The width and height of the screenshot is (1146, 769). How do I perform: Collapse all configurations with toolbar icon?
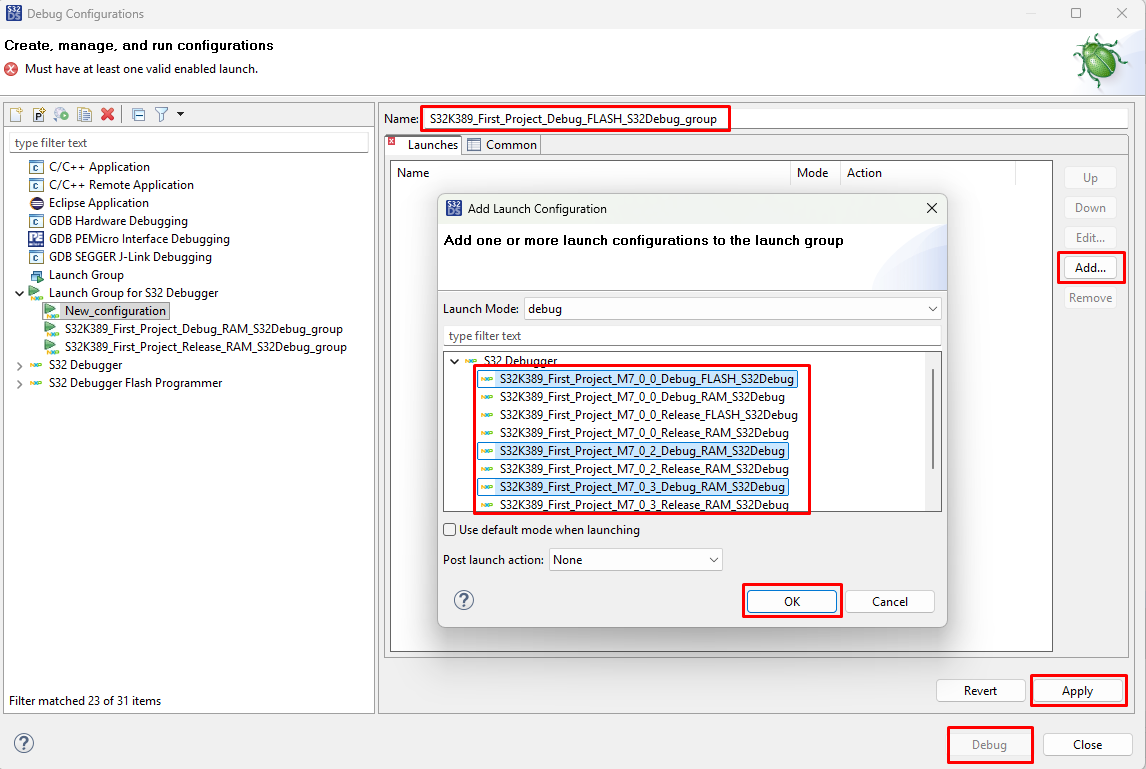pos(139,114)
